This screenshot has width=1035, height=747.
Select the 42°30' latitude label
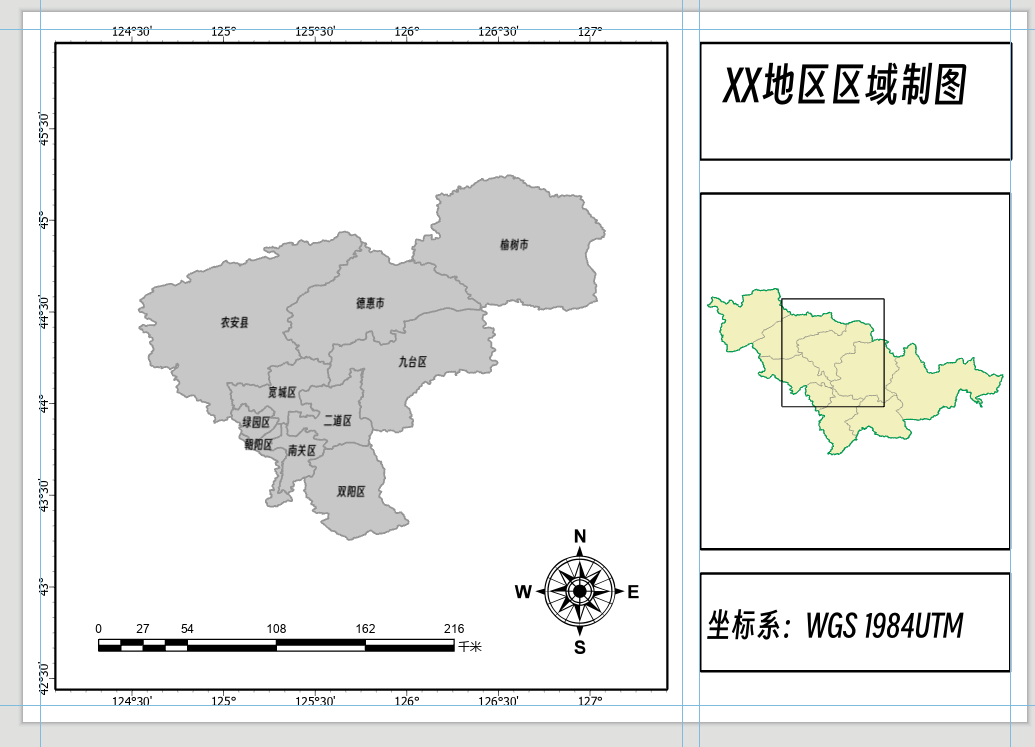tap(44, 678)
